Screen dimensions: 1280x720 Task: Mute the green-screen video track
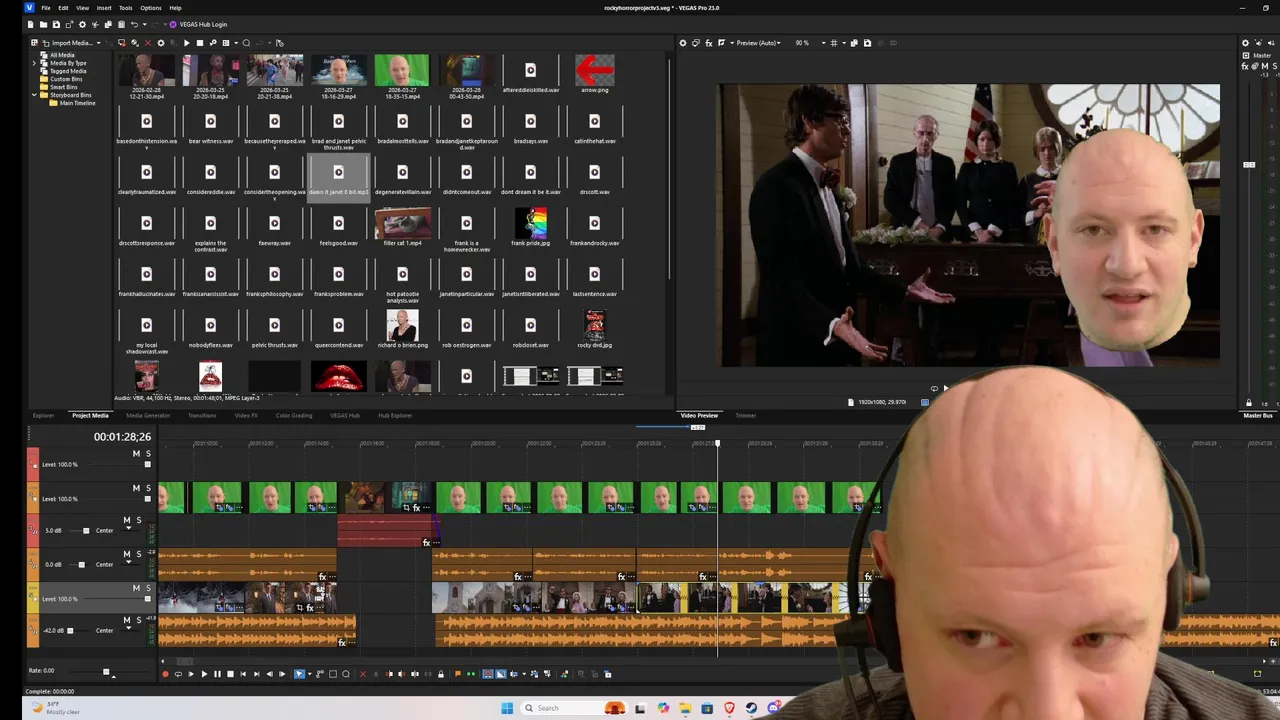tap(136, 488)
